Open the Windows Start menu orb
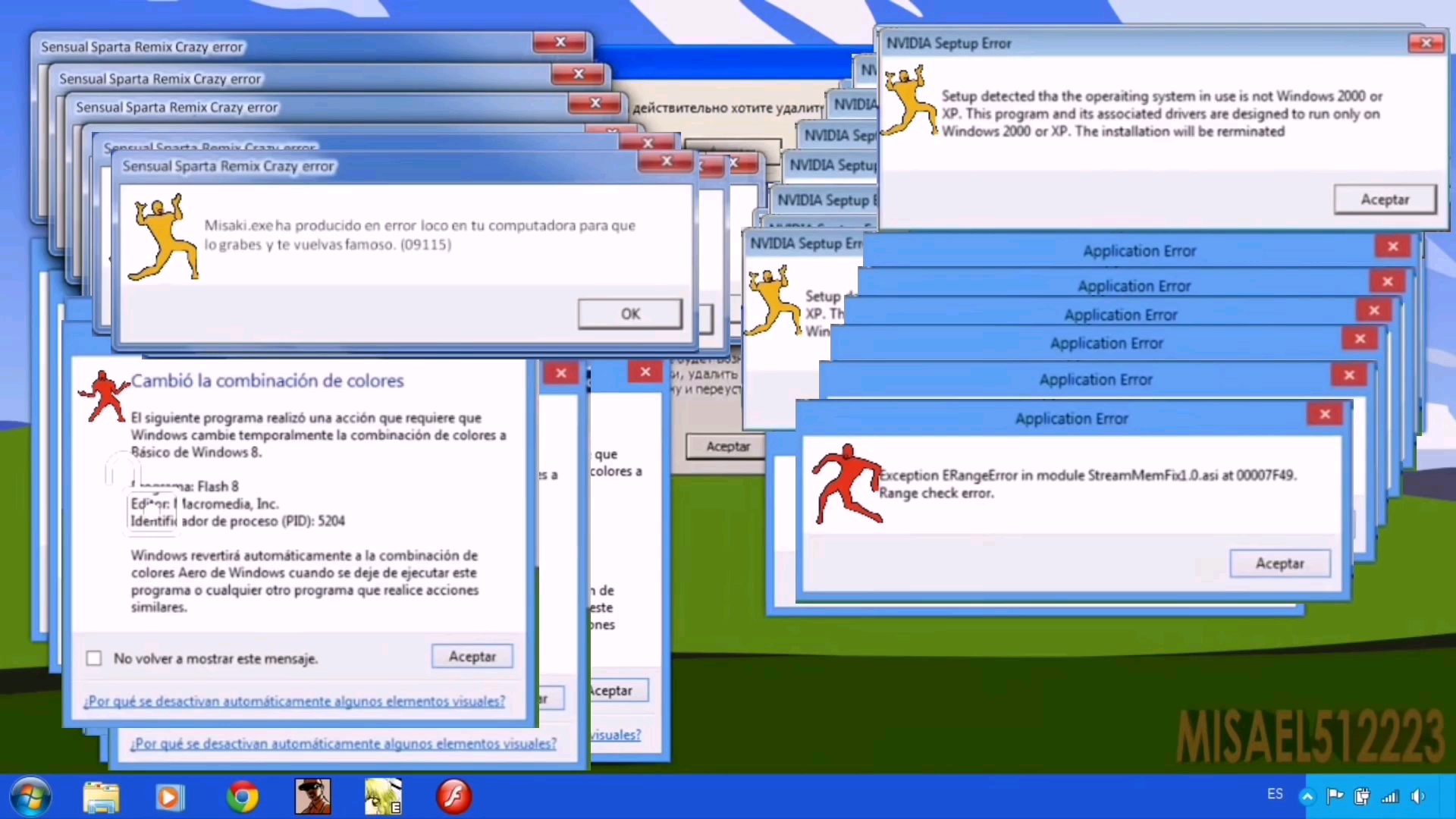Image resolution: width=1456 pixels, height=819 pixels. click(30, 797)
